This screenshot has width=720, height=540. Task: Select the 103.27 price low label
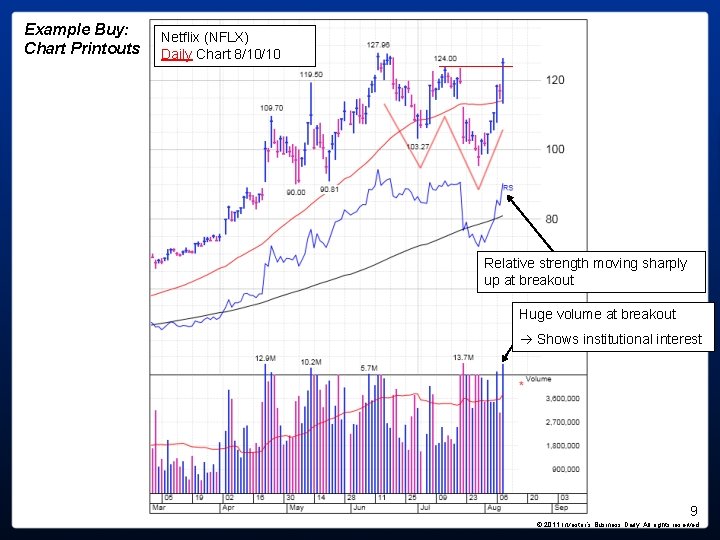(418, 147)
